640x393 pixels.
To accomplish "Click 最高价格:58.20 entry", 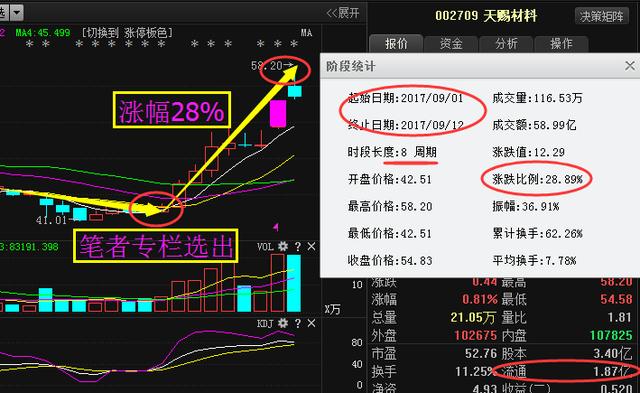I will [x=390, y=206].
